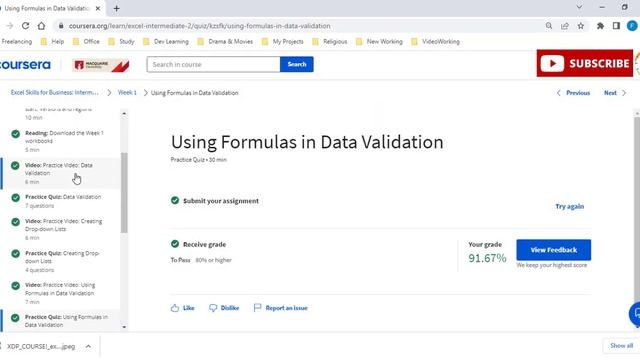640x360 pixels.
Task: Share this page via address bar icon
Action: point(565,26)
